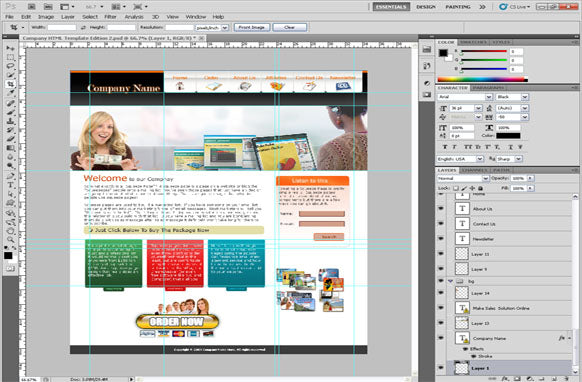The width and height of the screenshot is (582, 382).
Task: Open the Normal blend mode dropdown
Action: (485, 179)
